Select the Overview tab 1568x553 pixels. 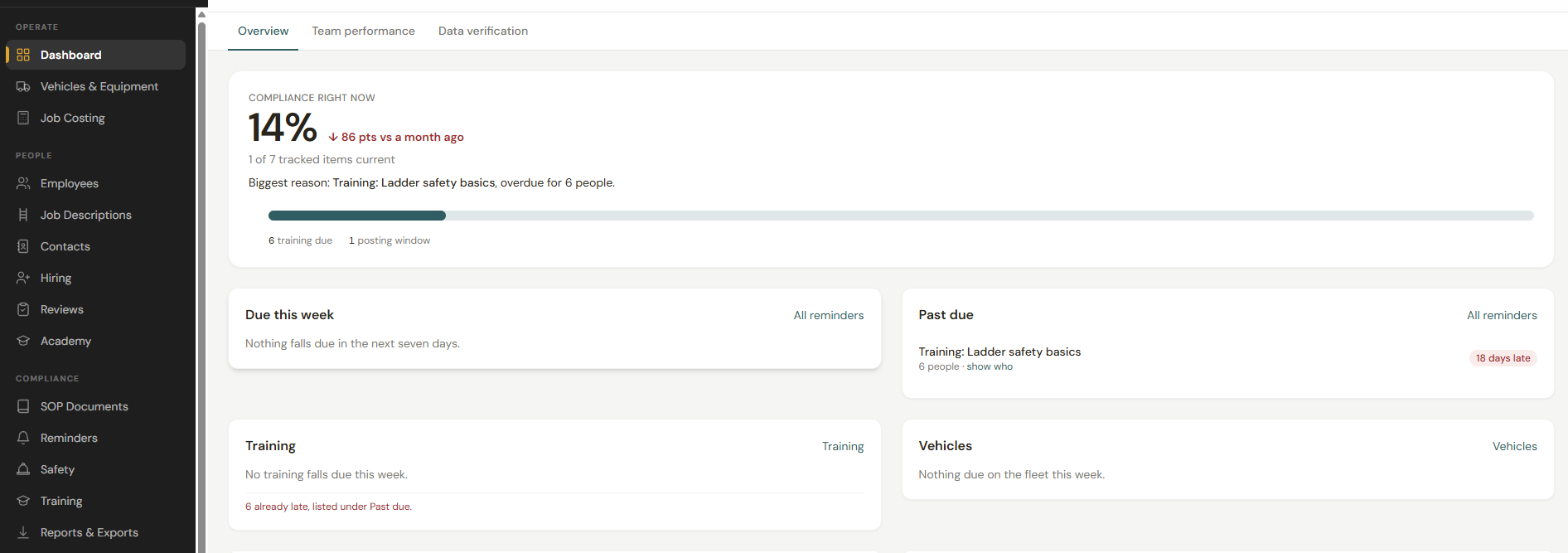(263, 31)
